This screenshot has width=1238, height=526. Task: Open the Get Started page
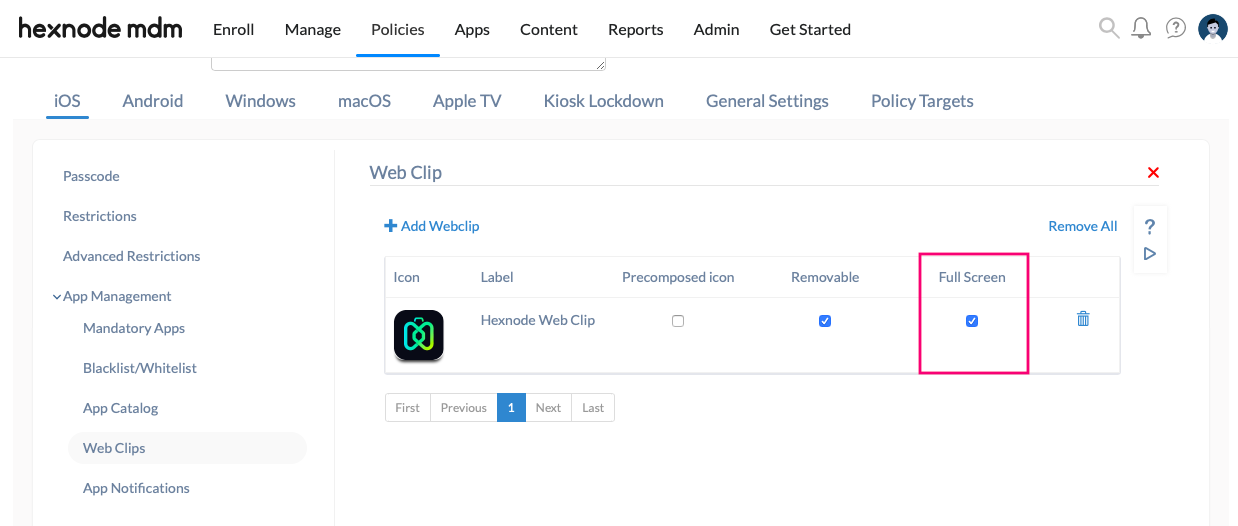coord(810,29)
